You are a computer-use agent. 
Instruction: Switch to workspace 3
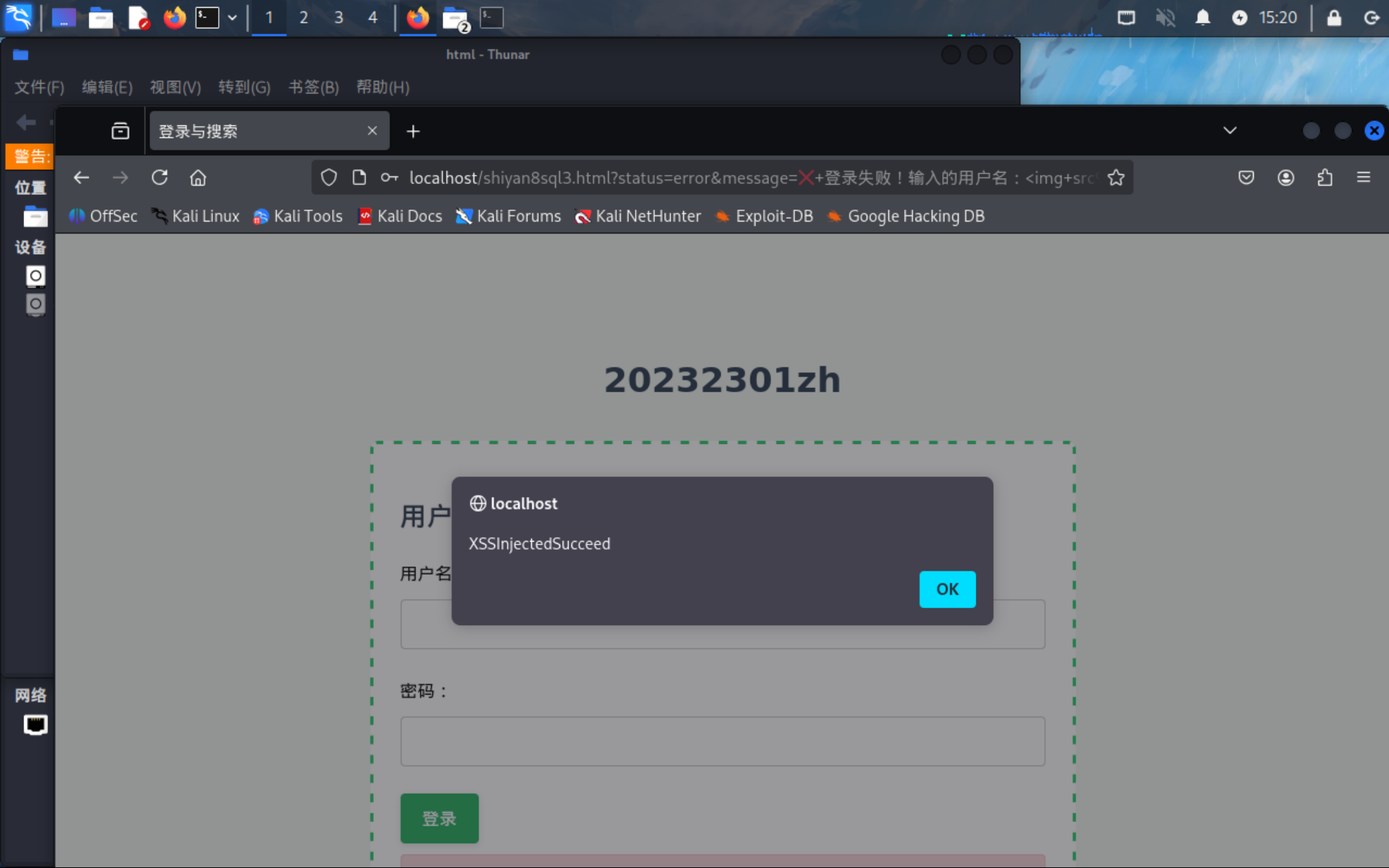pos(338,17)
